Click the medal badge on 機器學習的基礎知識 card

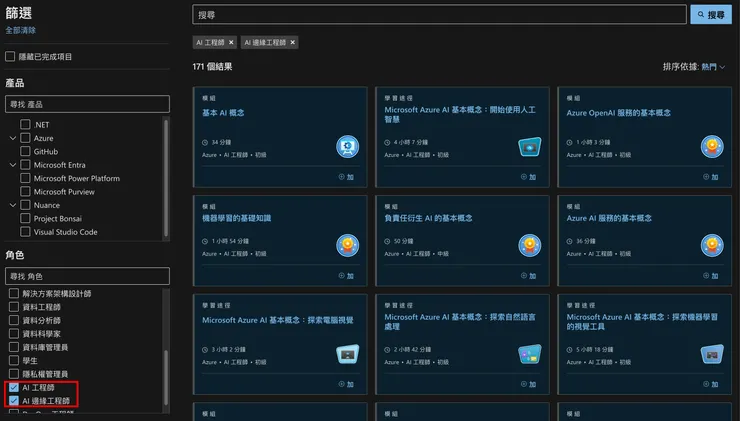(347, 245)
